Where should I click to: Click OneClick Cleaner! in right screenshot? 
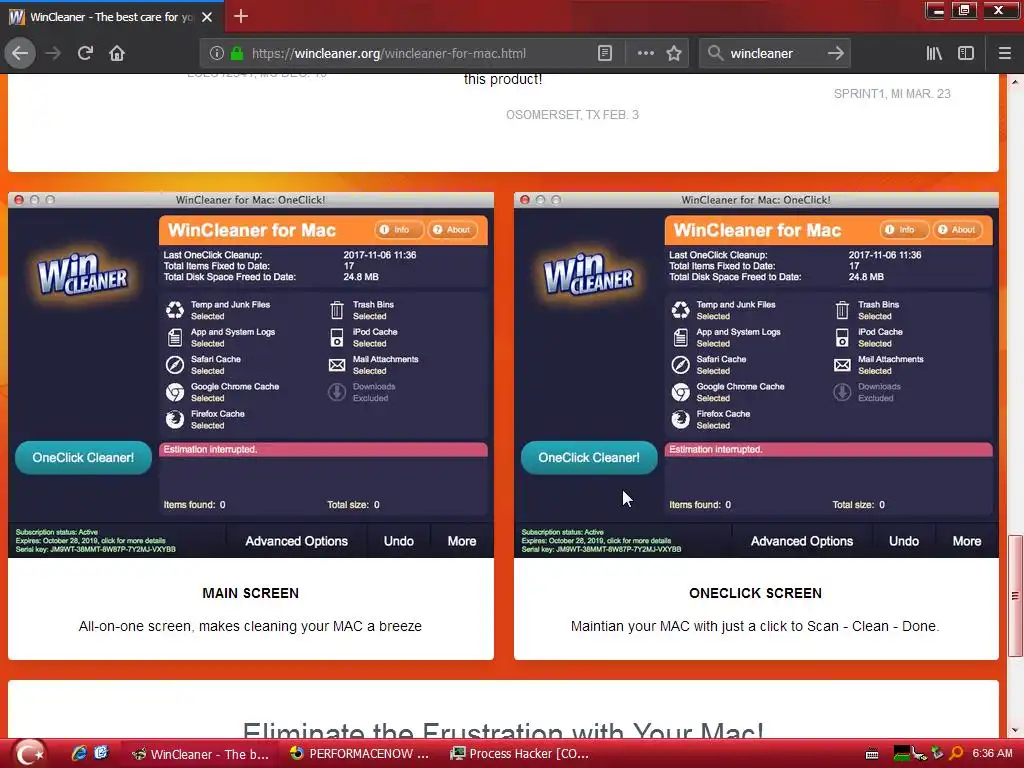(589, 458)
